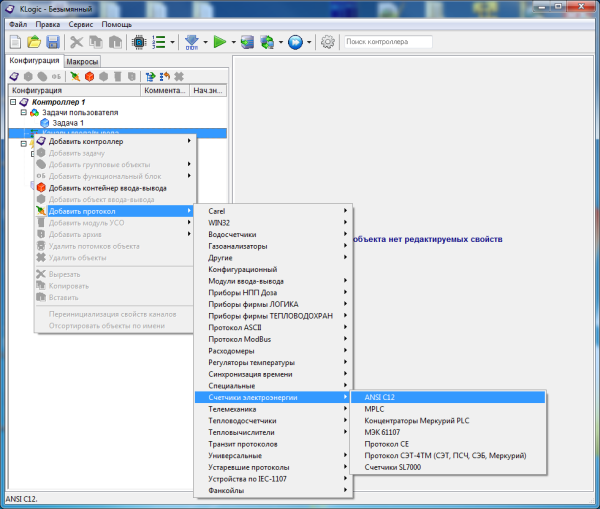Click the Save diskette icon

coord(52,42)
